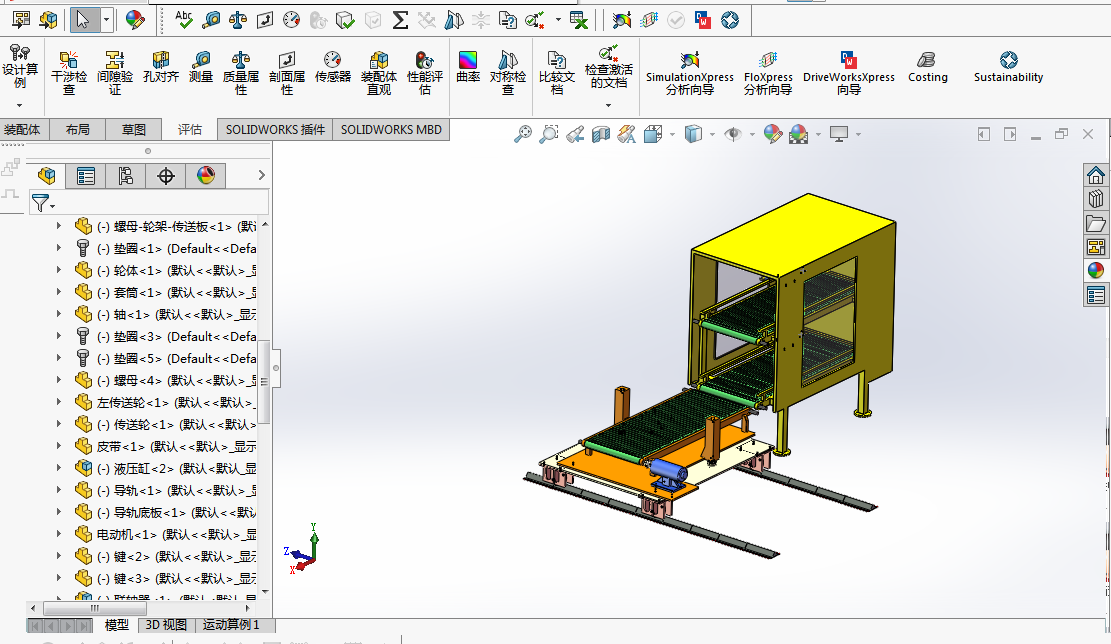The image size is (1111, 644).
Task: Open the ConfigurationManager panel tab
Action: tap(125, 176)
